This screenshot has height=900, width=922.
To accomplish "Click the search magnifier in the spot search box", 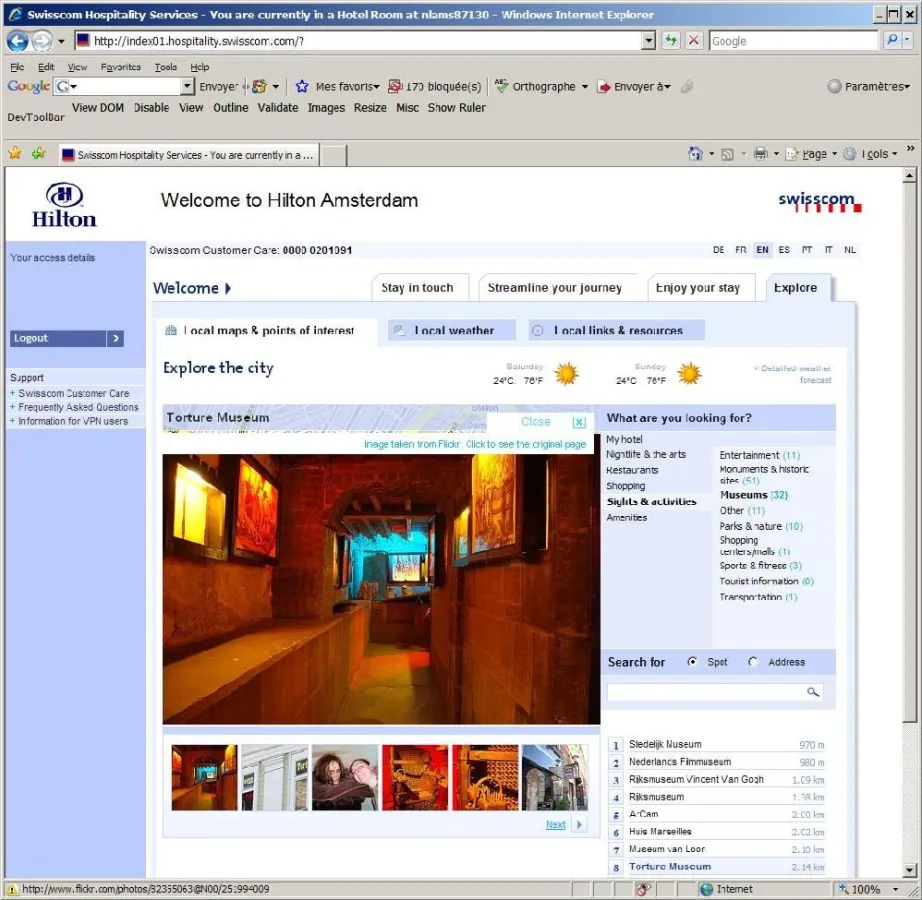I will (813, 692).
